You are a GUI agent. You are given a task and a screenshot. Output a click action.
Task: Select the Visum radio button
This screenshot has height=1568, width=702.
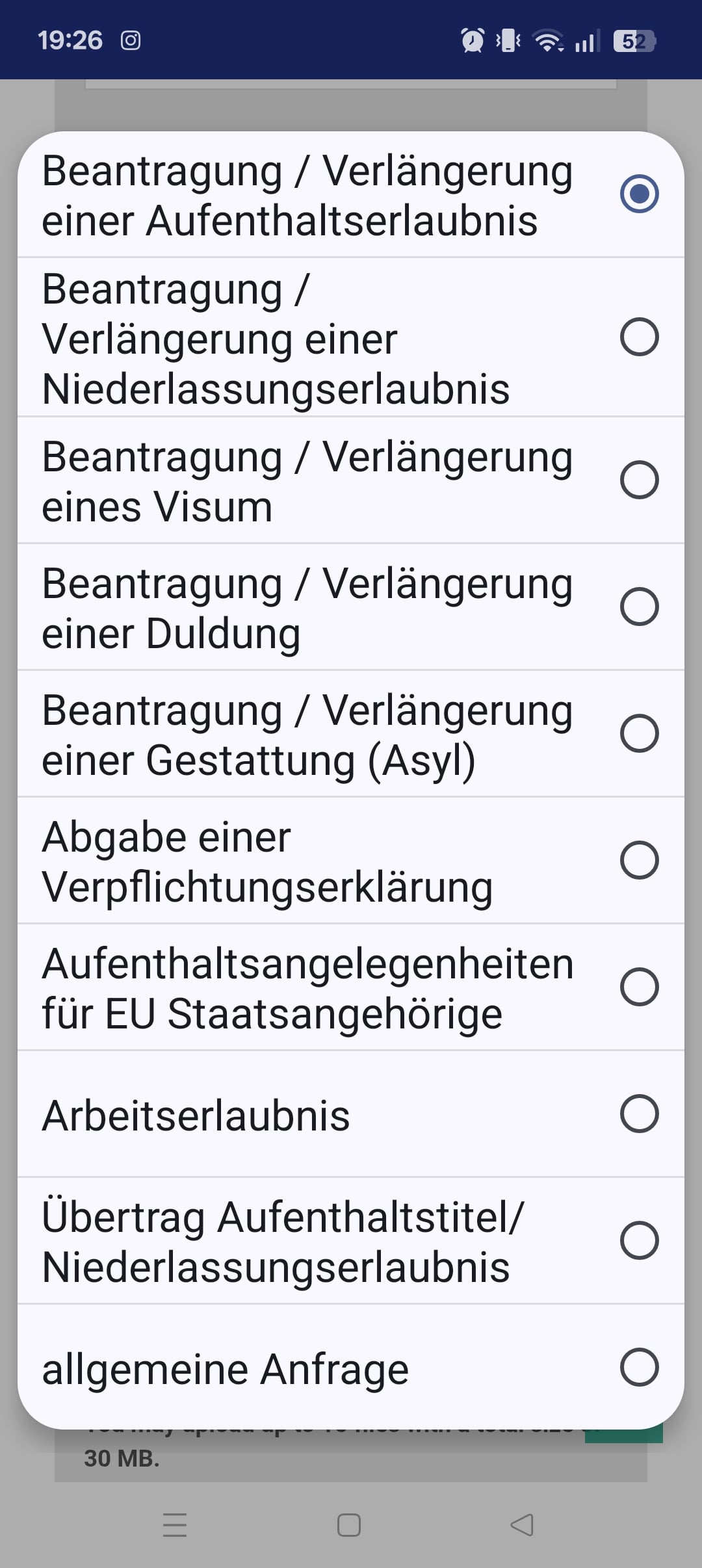click(639, 480)
